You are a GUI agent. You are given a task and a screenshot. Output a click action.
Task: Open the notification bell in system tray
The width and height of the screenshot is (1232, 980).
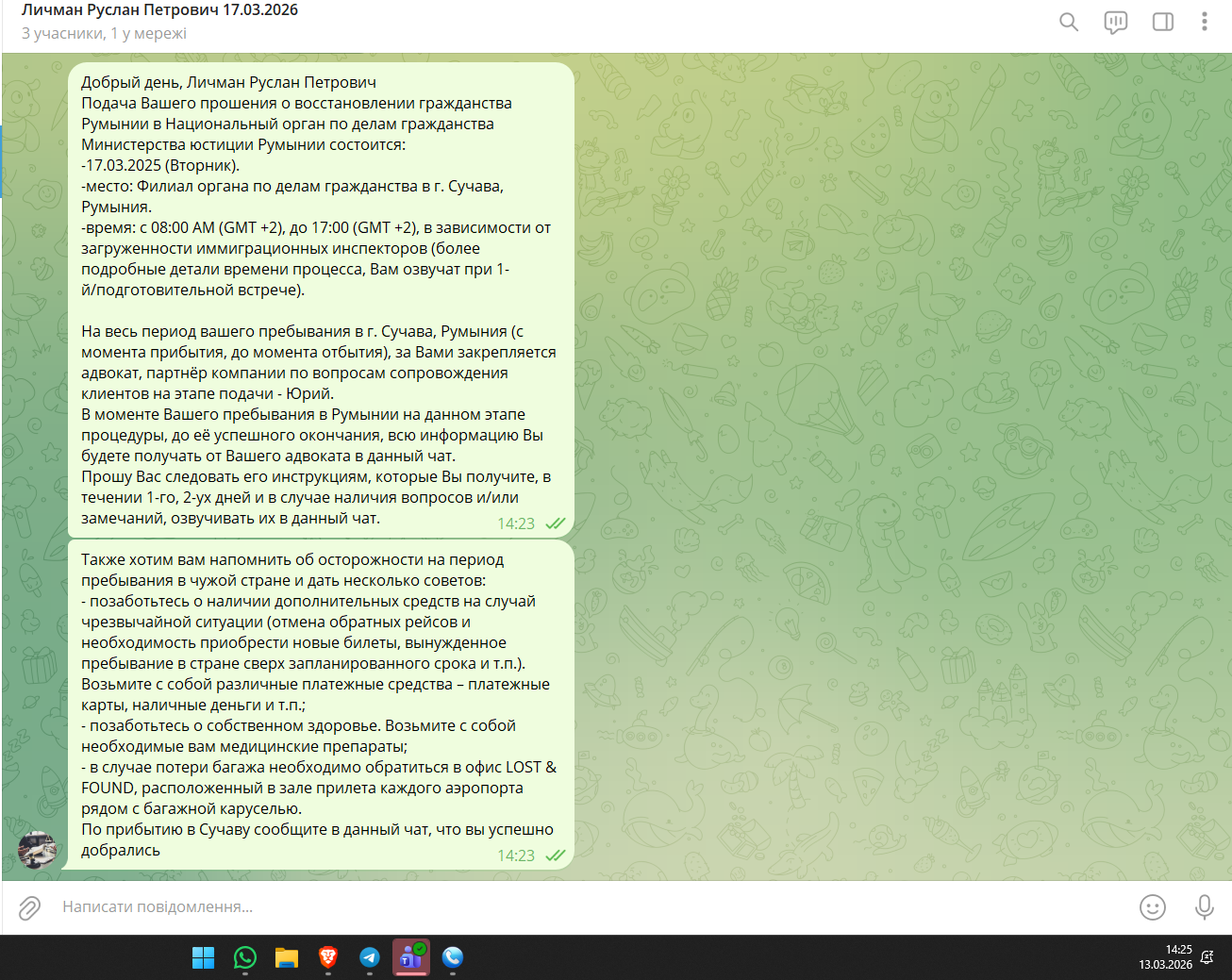(1207, 957)
